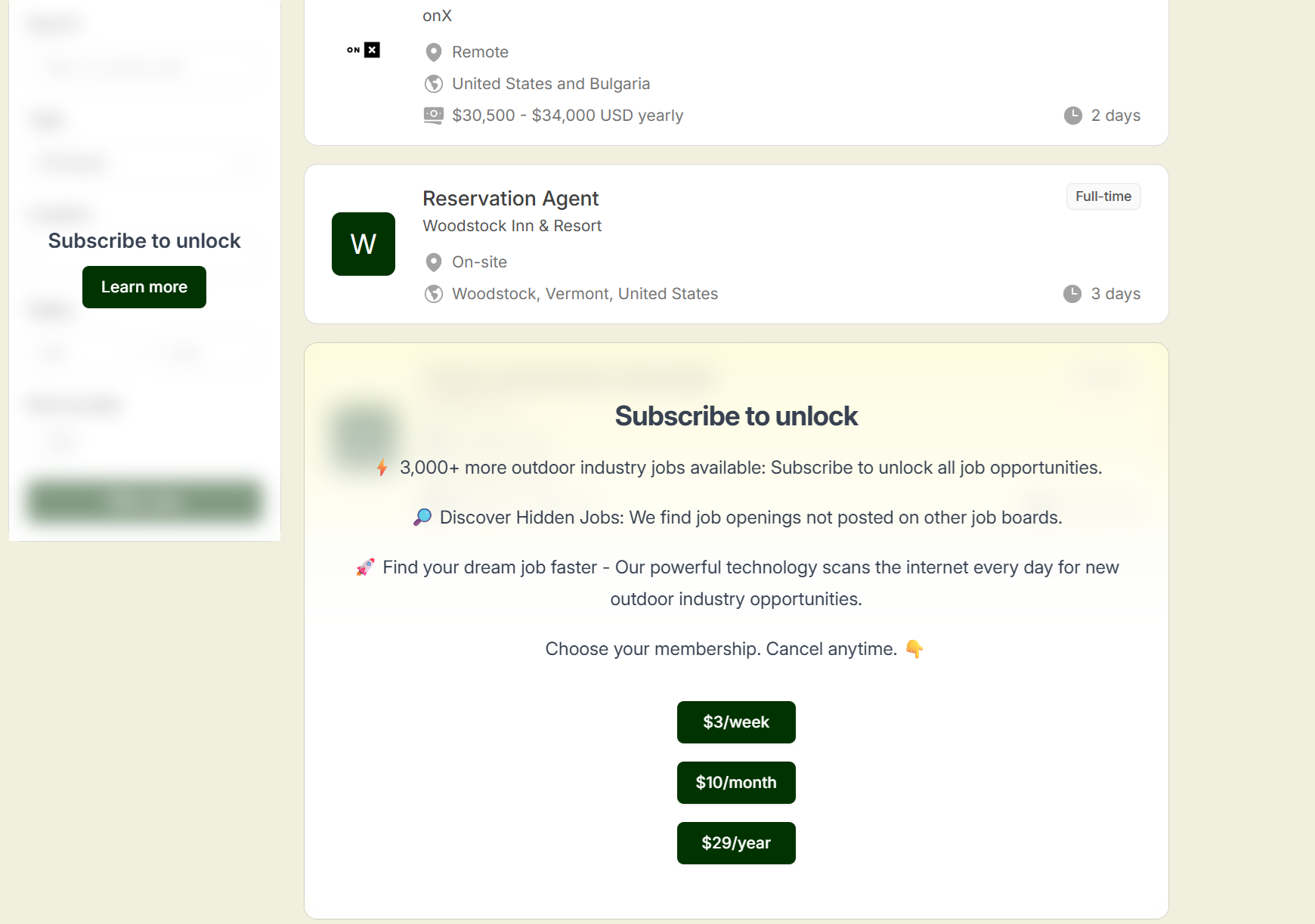Select the $3/week membership plan
The width and height of the screenshot is (1315, 924).
736,722
